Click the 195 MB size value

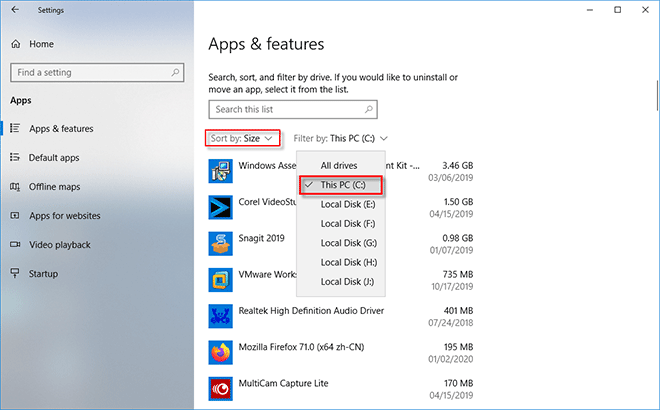(x=458, y=347)
